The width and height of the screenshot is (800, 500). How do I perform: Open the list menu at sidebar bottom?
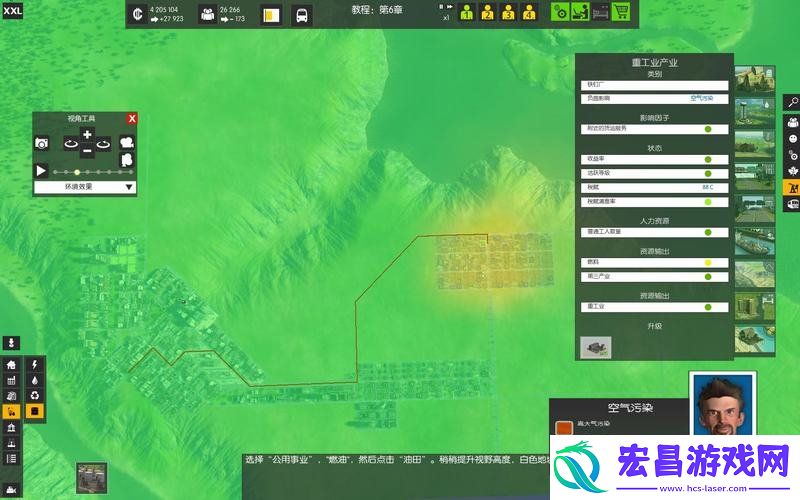coord(11,459)
